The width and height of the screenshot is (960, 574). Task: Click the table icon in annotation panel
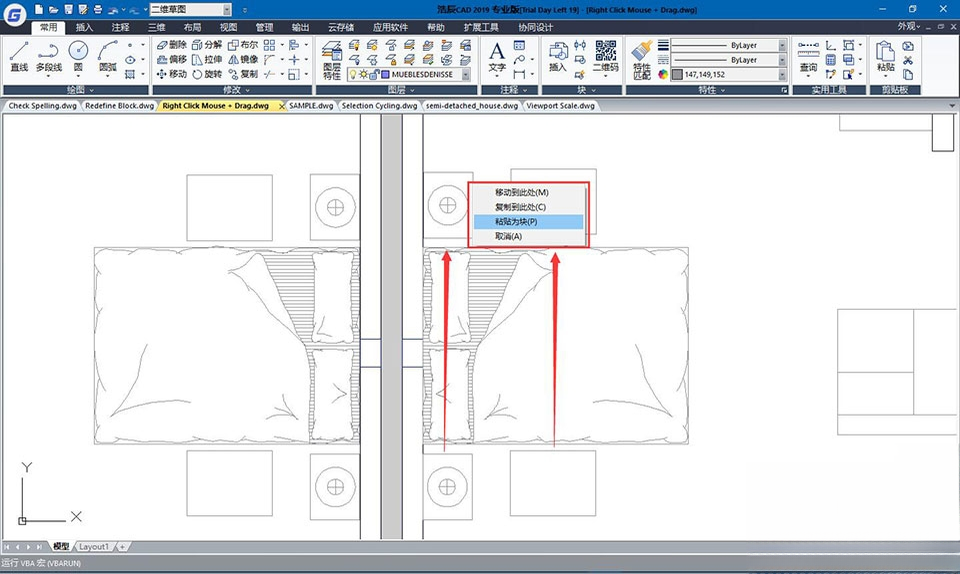tap(519, 45)
